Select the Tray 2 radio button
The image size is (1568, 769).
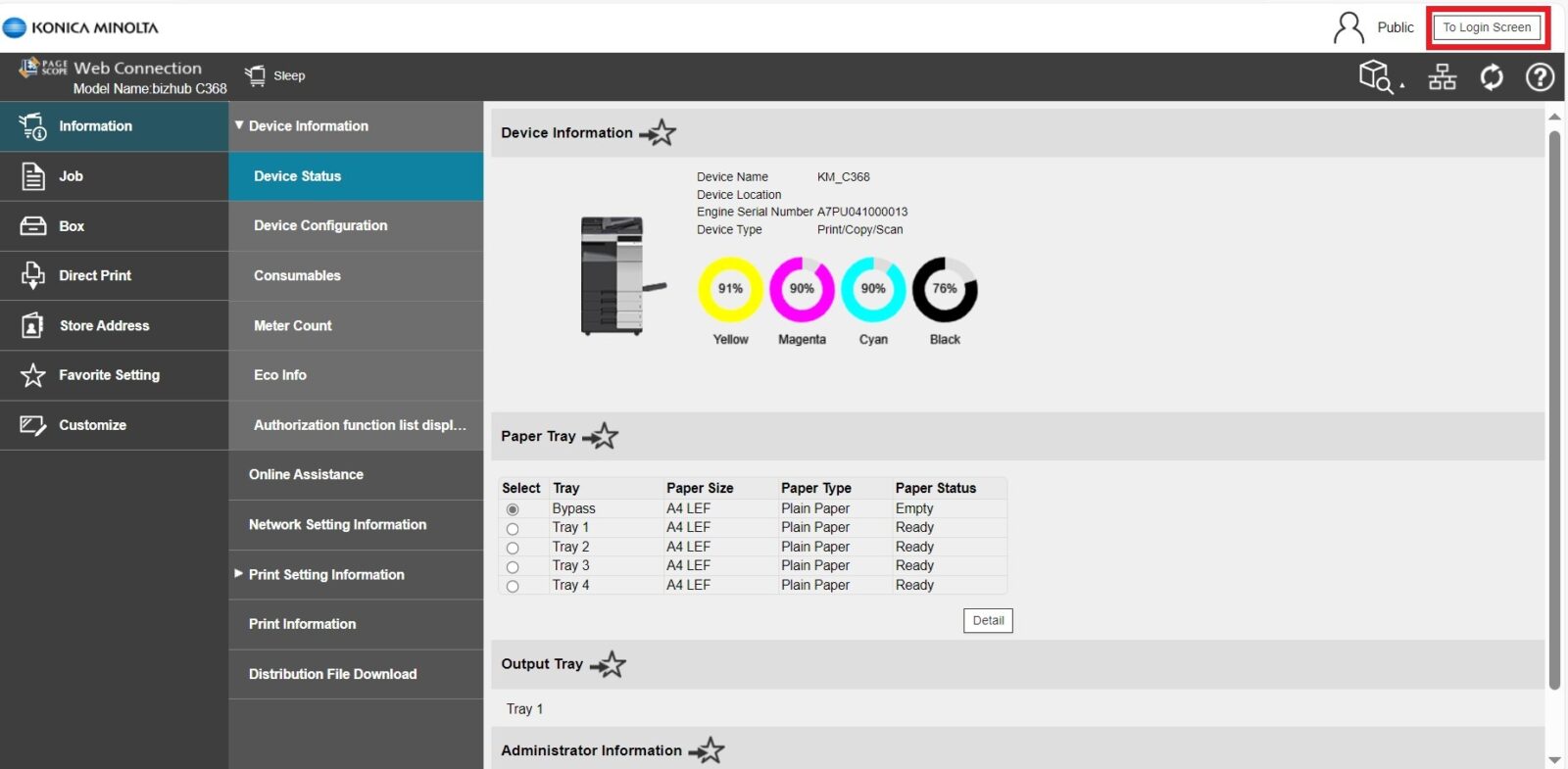click(513, 548)
